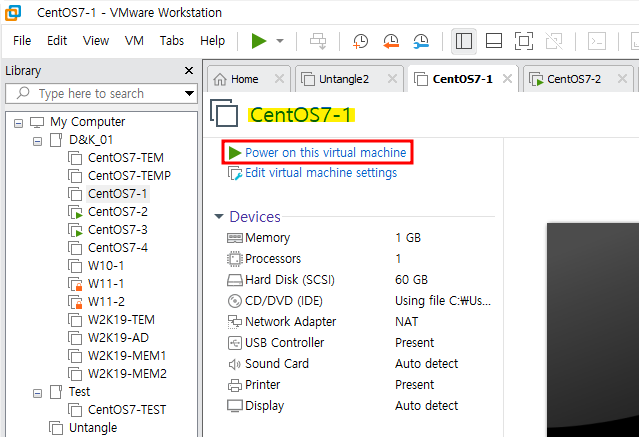Open the Edit menu
639x437 pixels.
[x=57, y=41]
